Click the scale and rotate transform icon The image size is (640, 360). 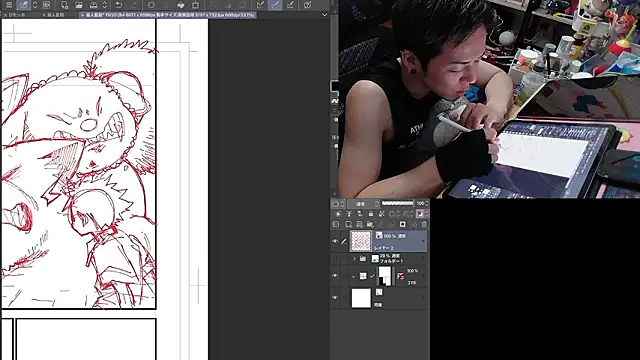click(196, 5)
